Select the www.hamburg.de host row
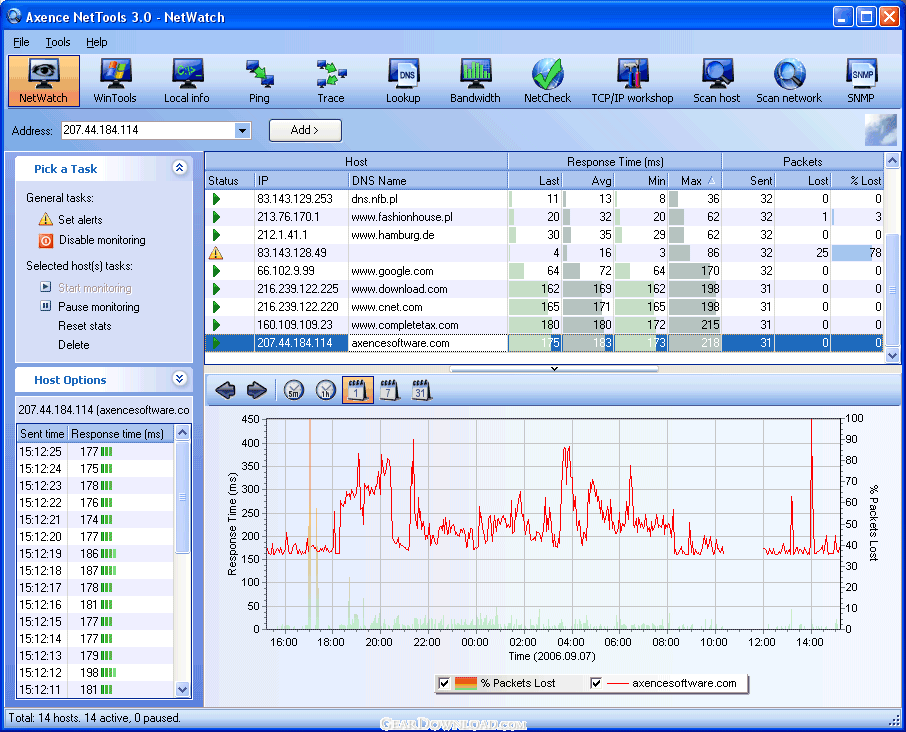Screen dimensions: 906x732 pyautogui.click(x=544, y=235)
